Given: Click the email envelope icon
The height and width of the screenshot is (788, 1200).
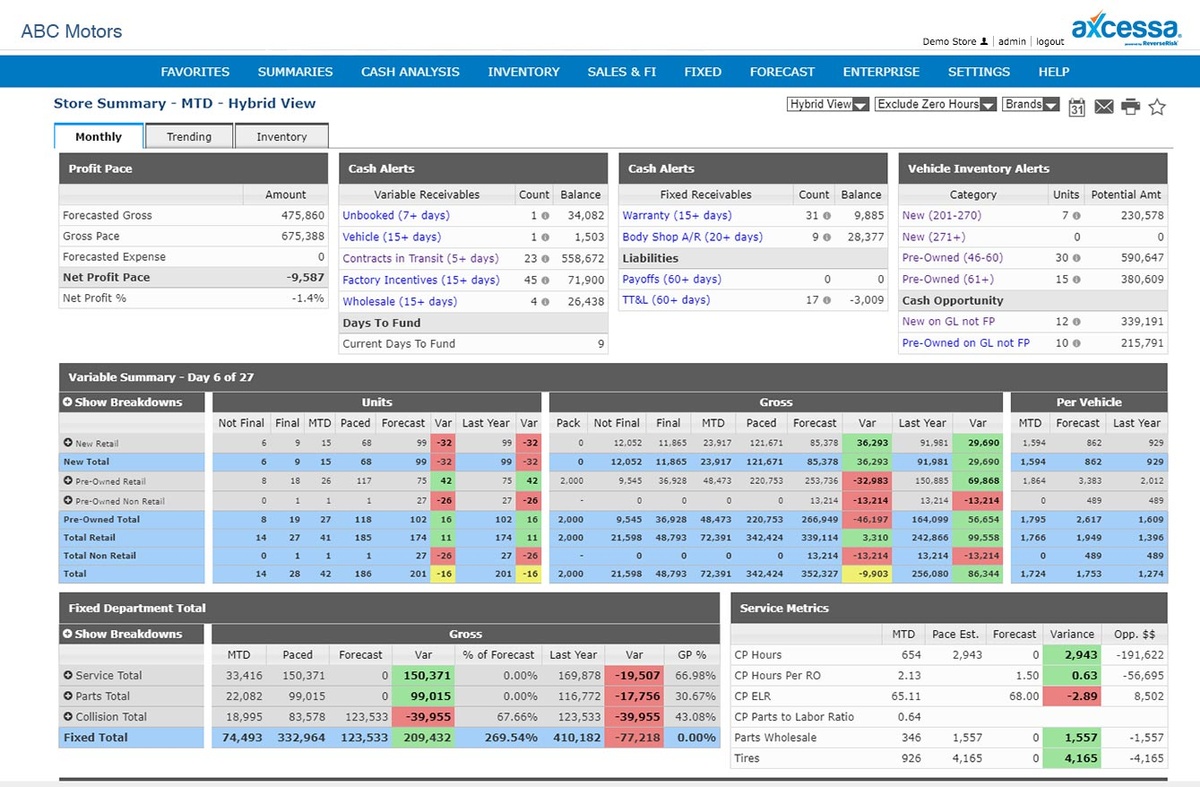Looking at the screenshot, I should 1104,107.
